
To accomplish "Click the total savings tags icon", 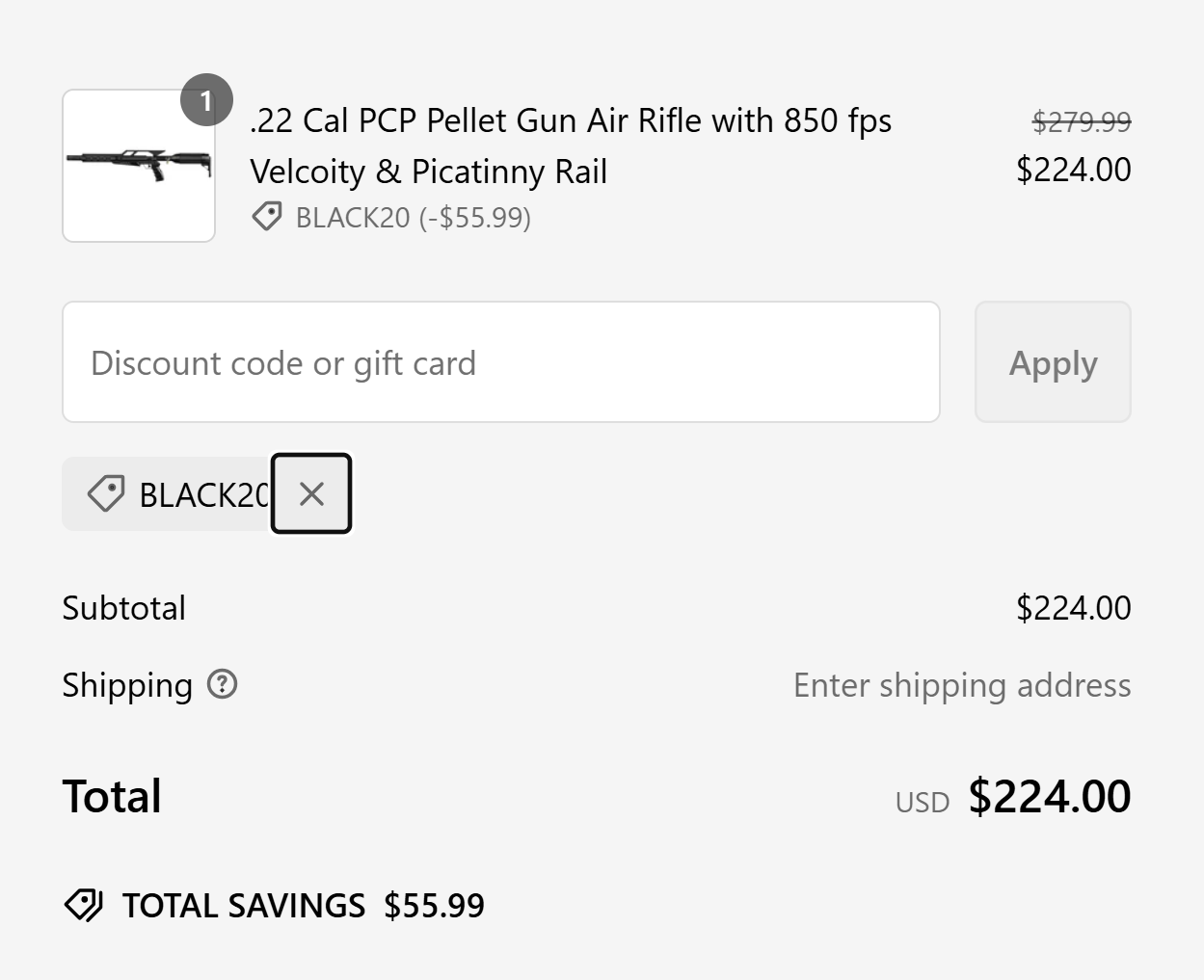I will click(x=84, y=905).
